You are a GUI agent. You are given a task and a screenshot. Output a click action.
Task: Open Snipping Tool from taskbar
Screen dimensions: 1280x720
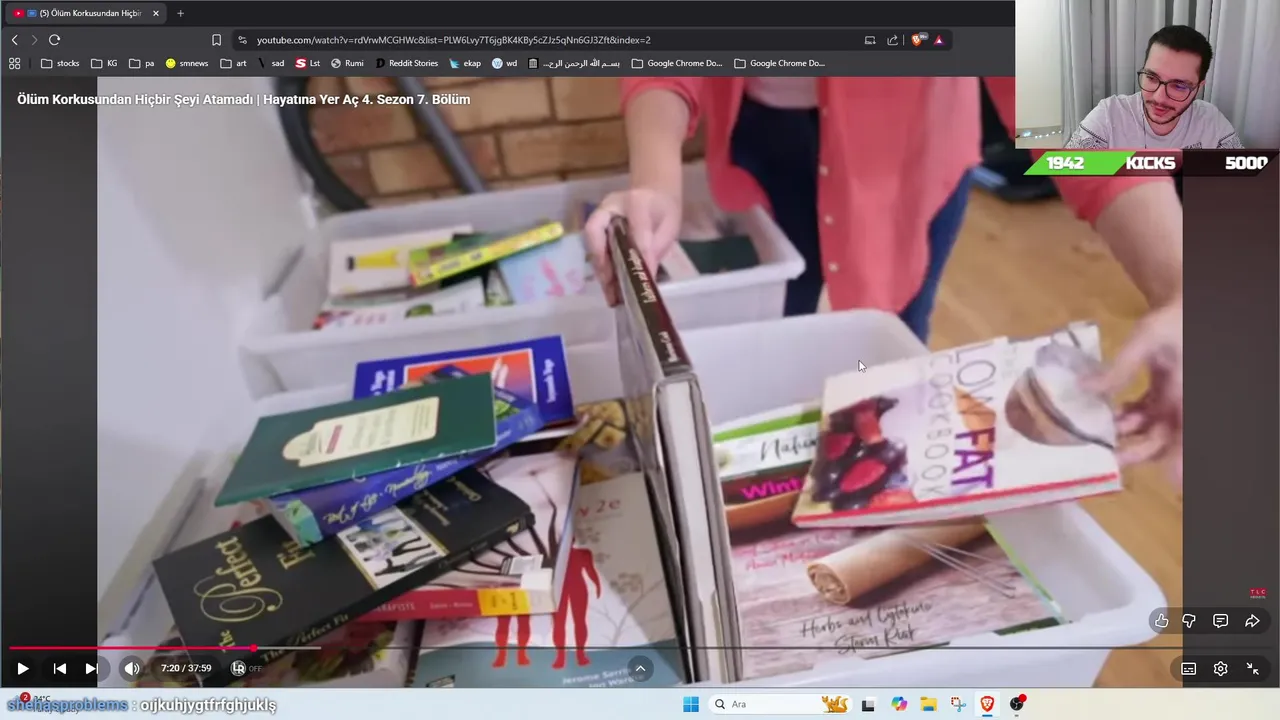[x=958, y=704]
